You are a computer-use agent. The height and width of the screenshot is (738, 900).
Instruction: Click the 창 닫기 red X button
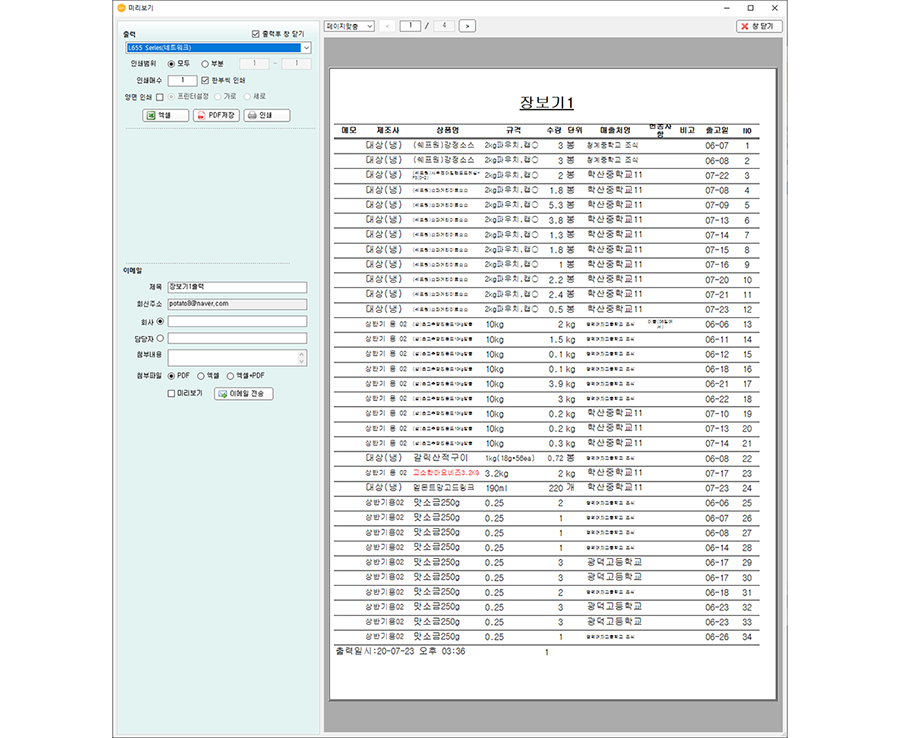pos(759,25)
